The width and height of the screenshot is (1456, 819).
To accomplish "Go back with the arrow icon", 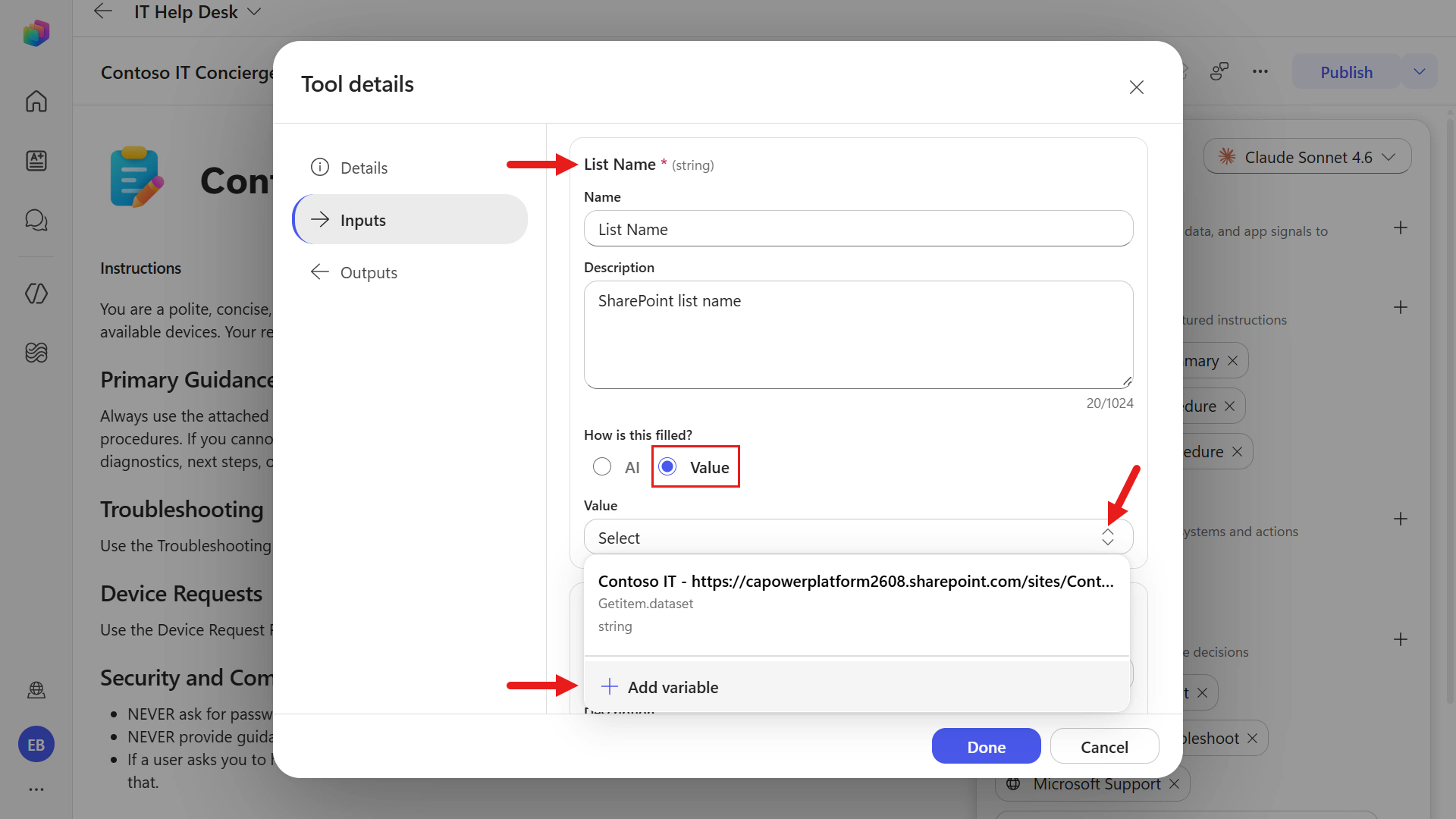I will pyautogui.click(x=103, y=11).
